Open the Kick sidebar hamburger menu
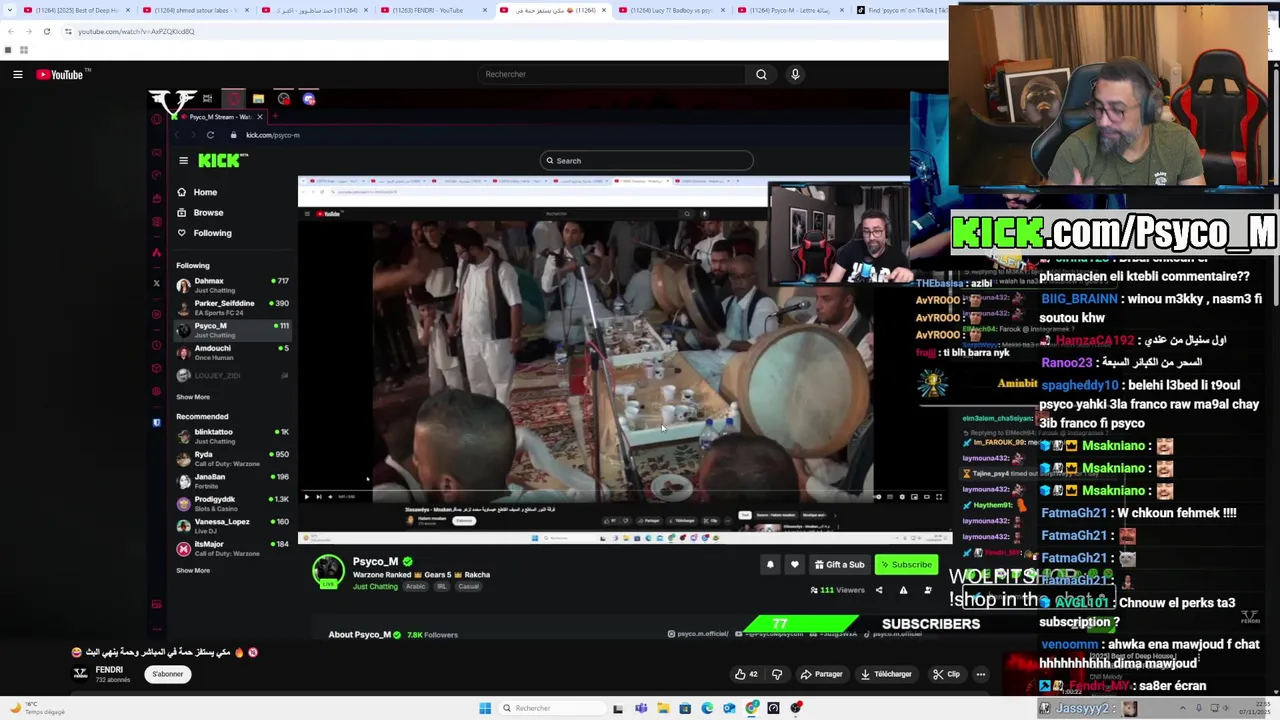 [183, 160]
